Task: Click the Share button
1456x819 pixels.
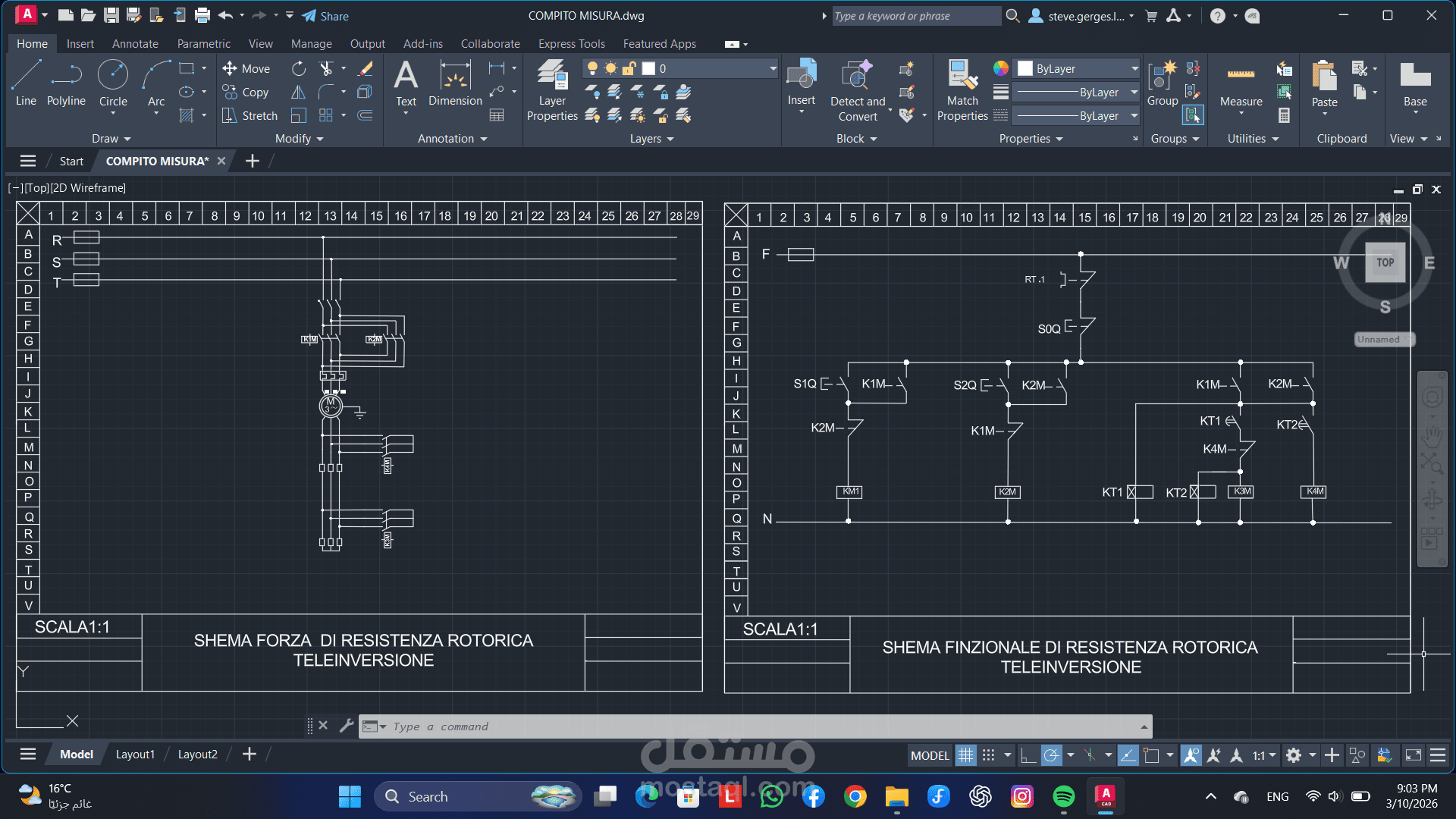Action: [x=326, y=16]
